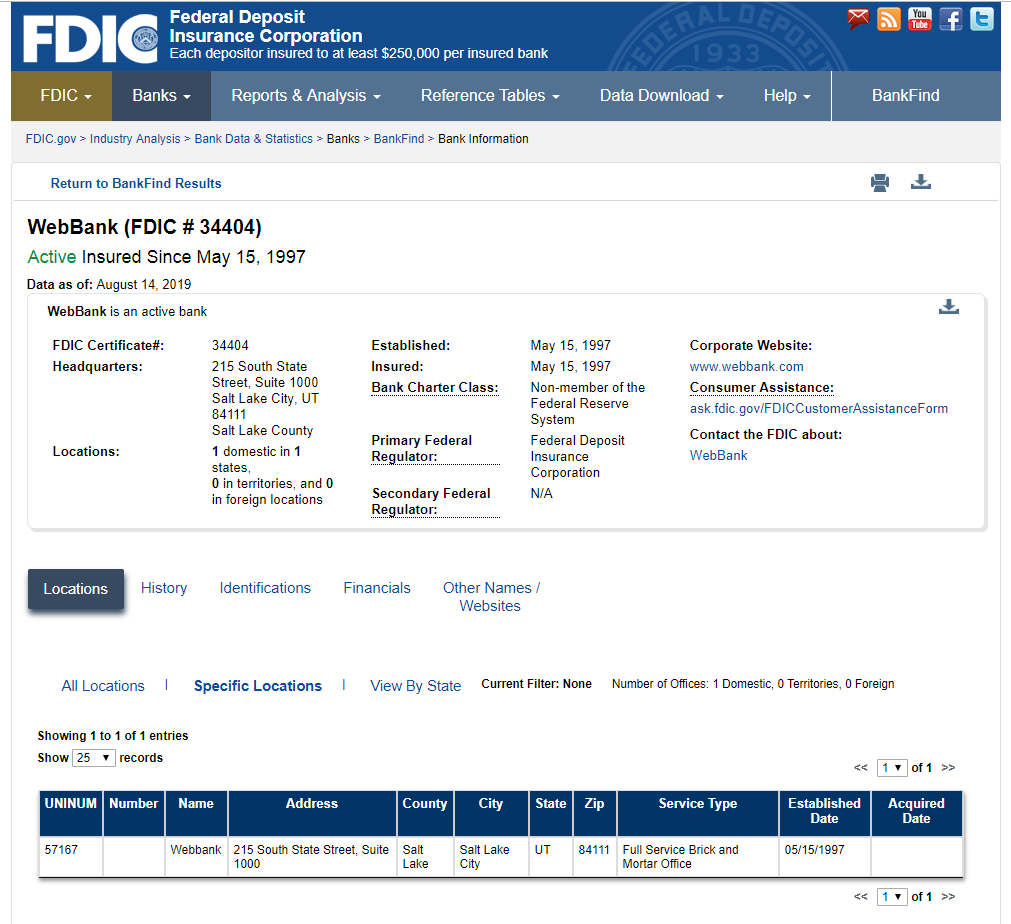This screenshot has width=1011, height=924.
Task: Open the BankFind breadcrumb link
Action: 399,139
